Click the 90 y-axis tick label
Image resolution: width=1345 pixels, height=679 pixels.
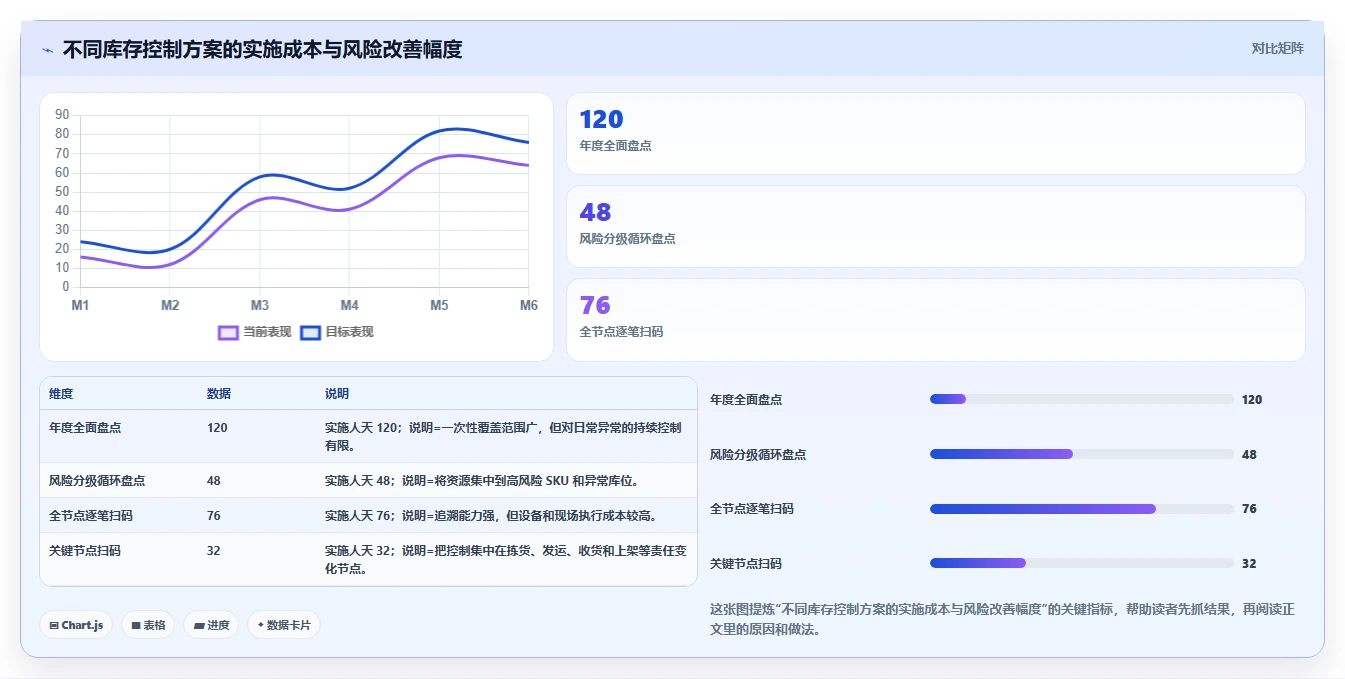(x=62, y=114)
